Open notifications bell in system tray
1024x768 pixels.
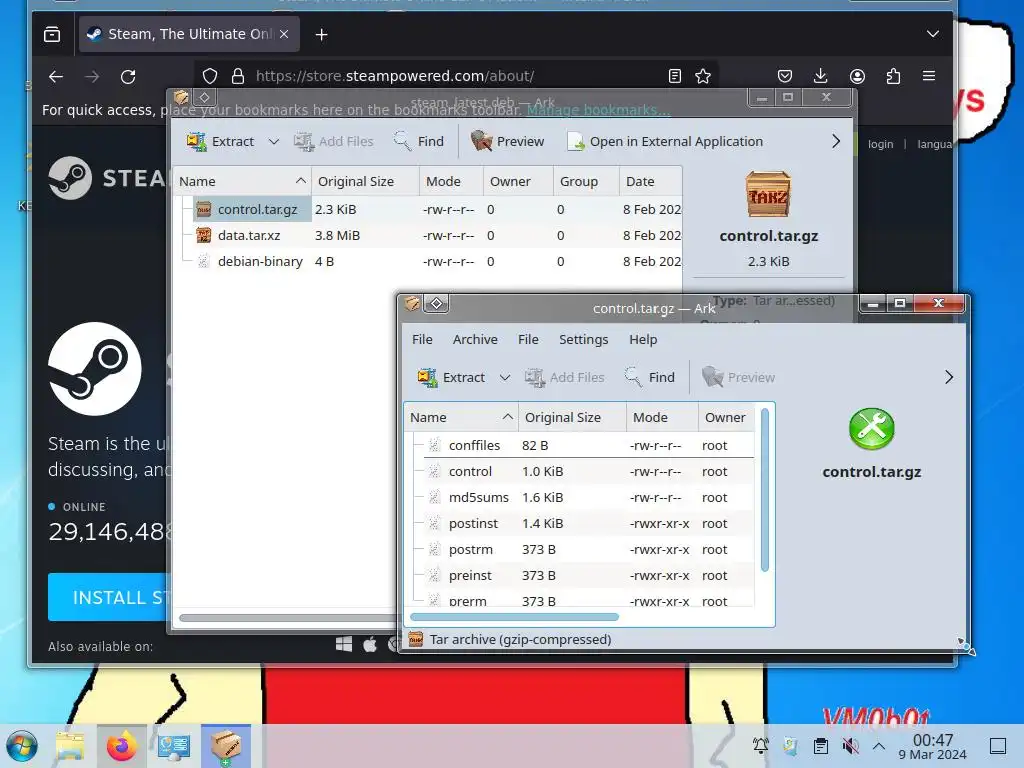point(761,746)
